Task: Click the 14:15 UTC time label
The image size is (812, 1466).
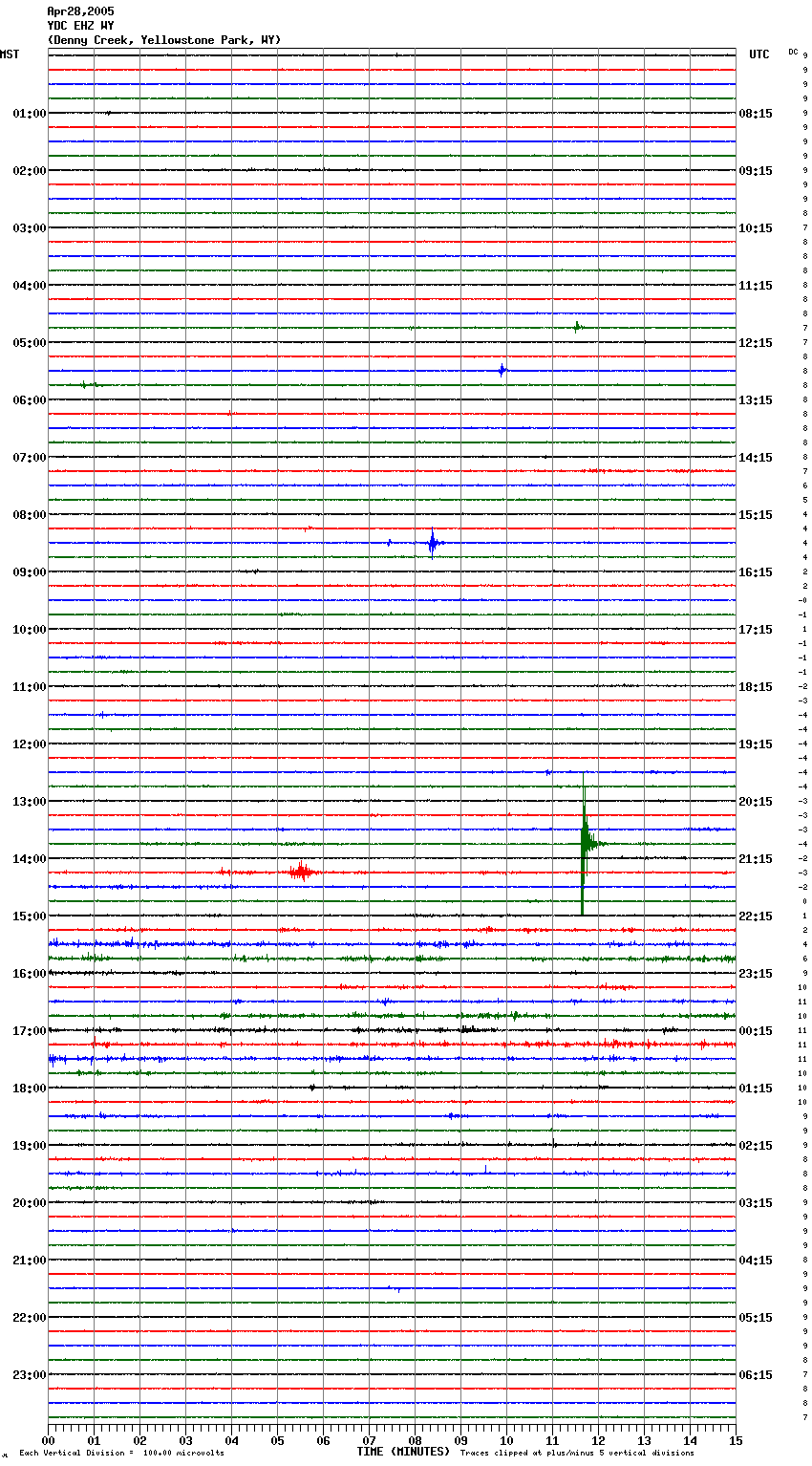Action: [756, 458]
